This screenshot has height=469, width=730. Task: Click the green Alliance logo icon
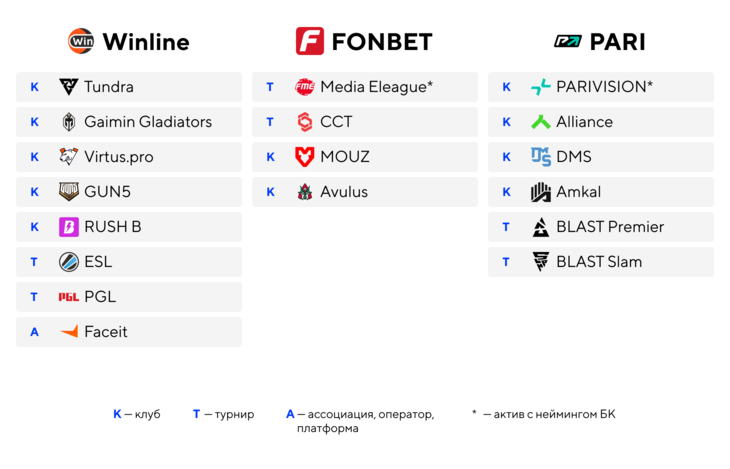click(541, 122)
